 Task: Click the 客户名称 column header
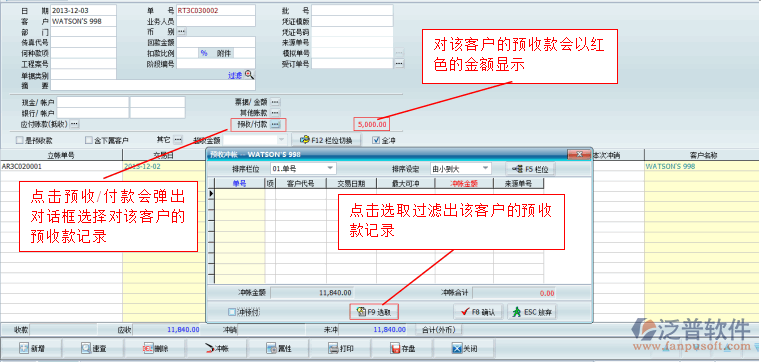click(703, 155)
